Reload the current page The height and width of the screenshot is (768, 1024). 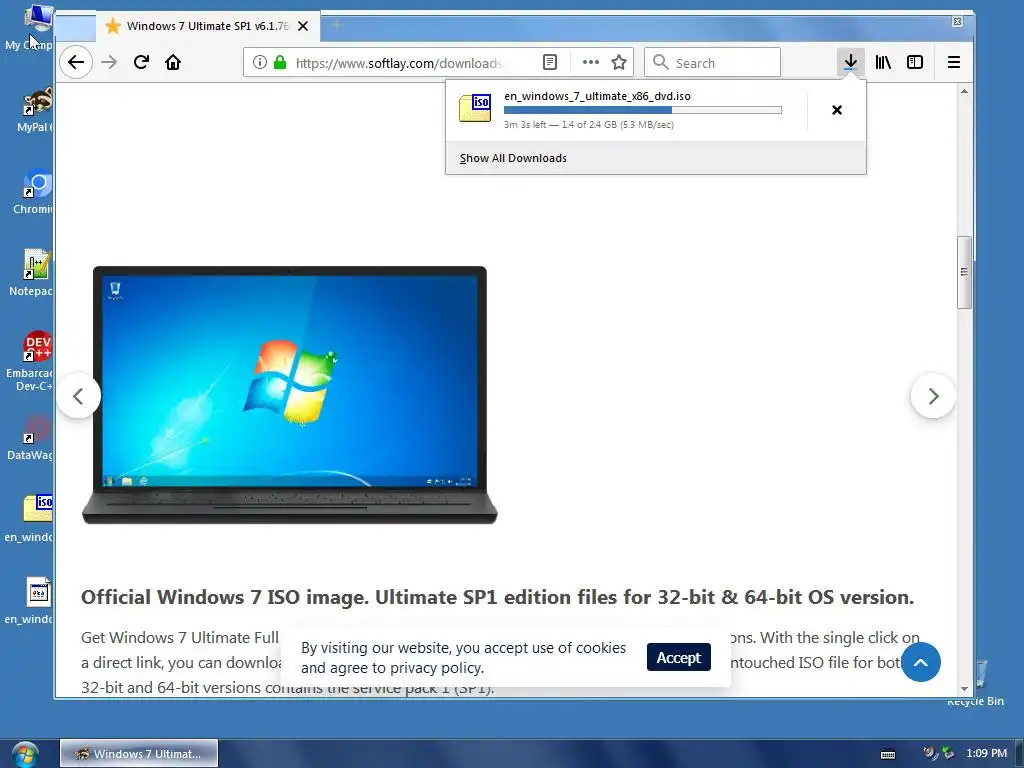141,63
